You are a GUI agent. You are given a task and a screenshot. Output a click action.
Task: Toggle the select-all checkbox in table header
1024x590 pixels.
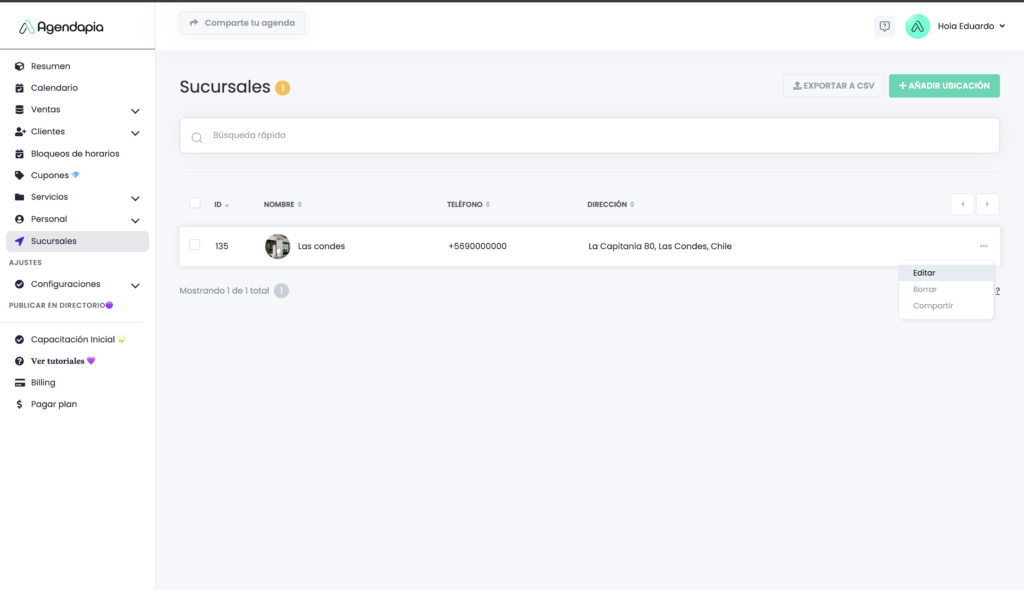(x=195, y=203)
